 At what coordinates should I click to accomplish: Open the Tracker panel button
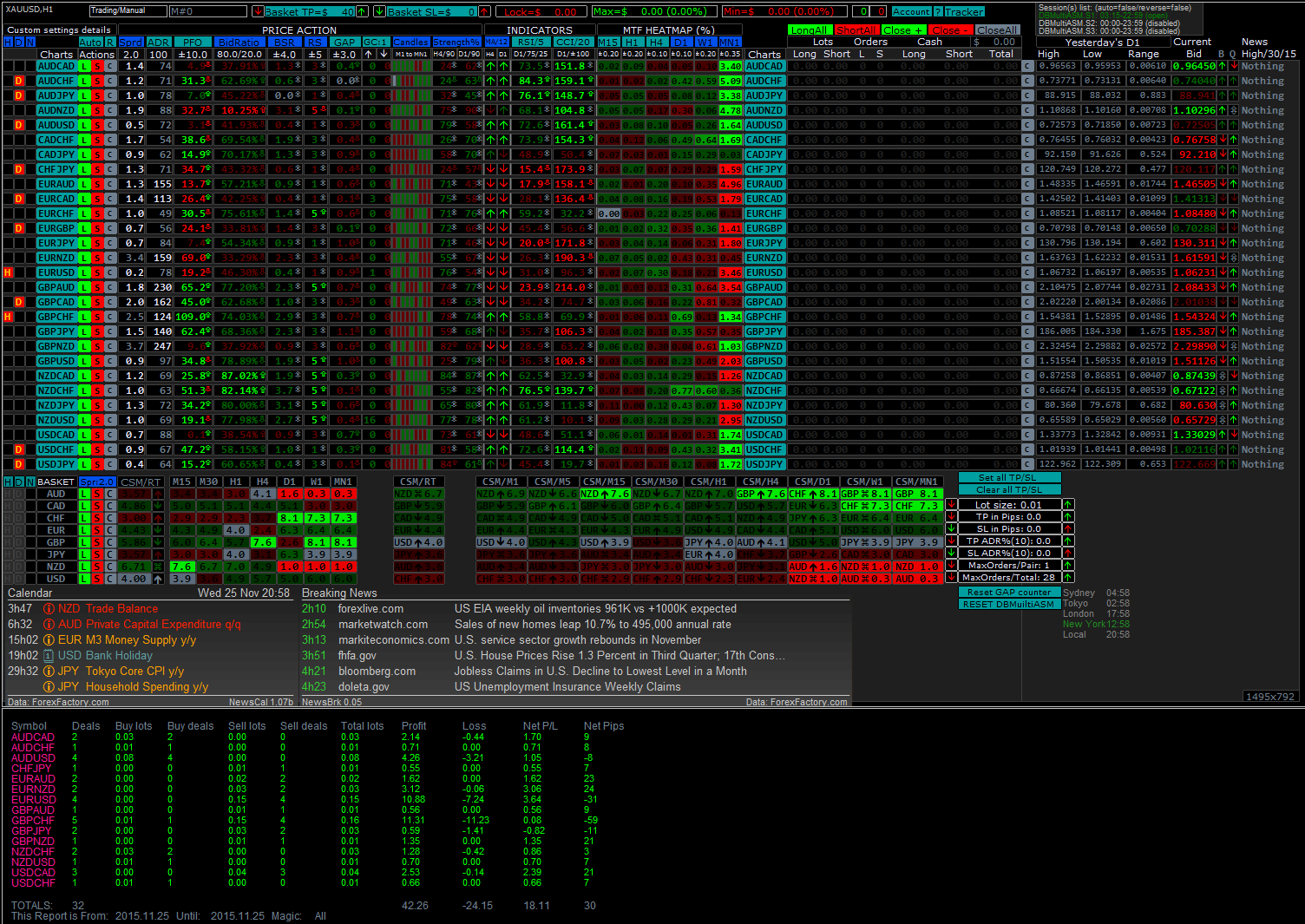[965, 11]
